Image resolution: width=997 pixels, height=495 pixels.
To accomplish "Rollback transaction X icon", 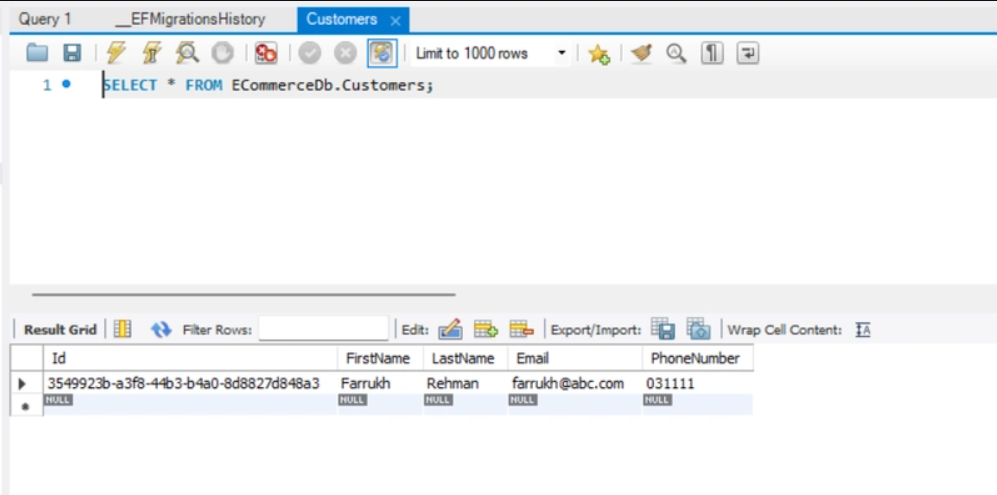I will (x=345, y=53).
